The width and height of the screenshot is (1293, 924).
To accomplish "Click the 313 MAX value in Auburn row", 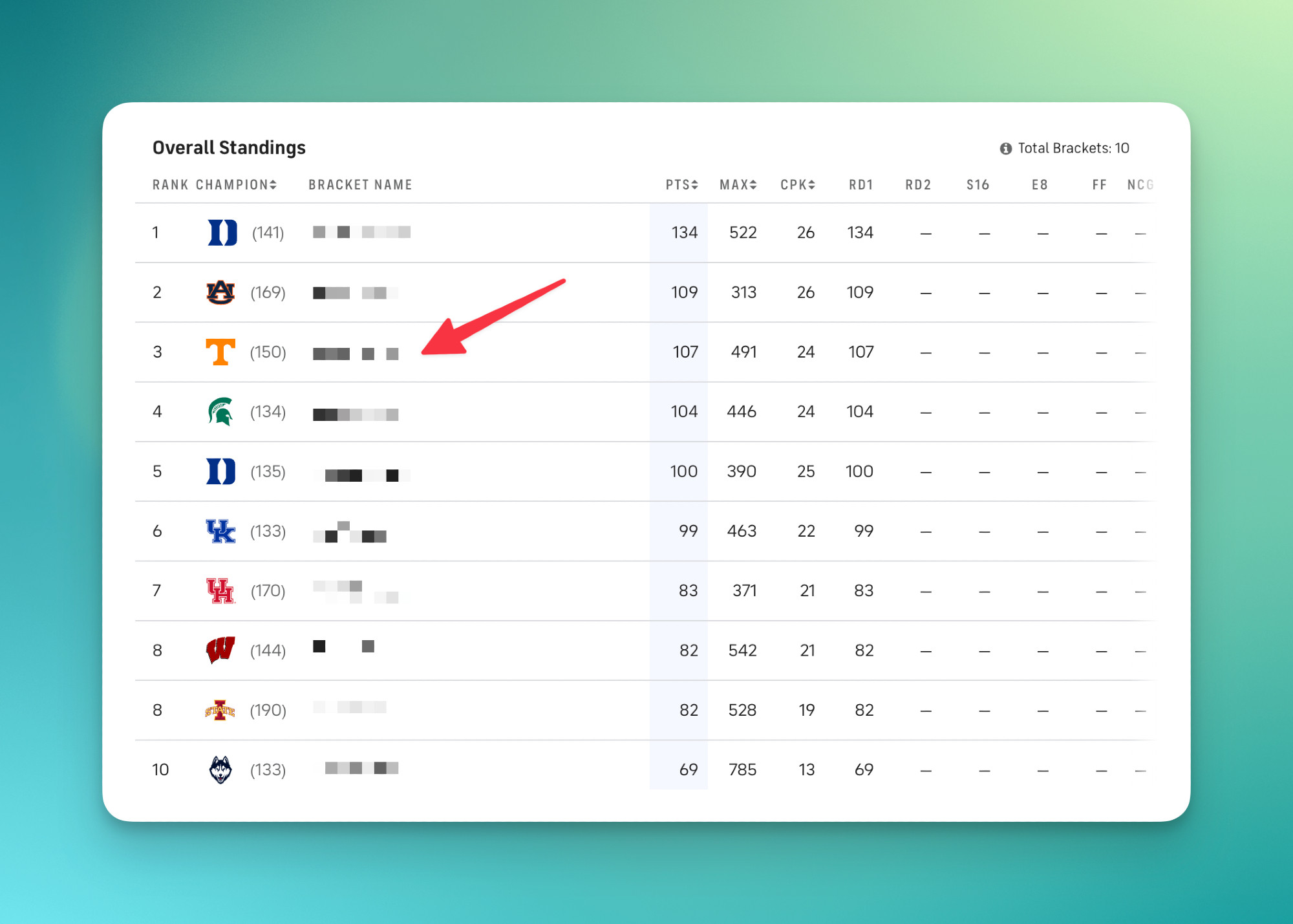I will coord(743,292).
